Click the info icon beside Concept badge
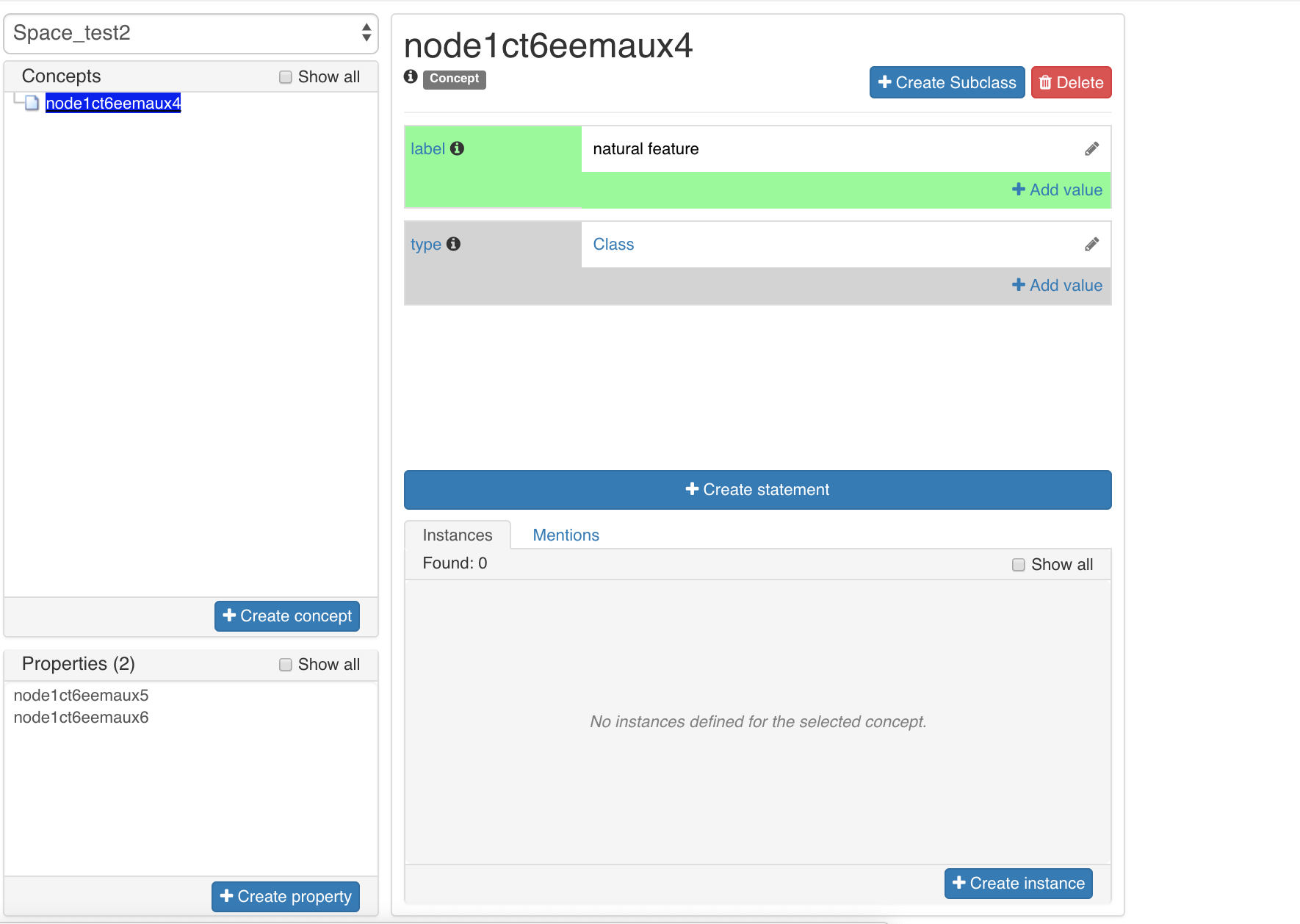 pos(411,76)
